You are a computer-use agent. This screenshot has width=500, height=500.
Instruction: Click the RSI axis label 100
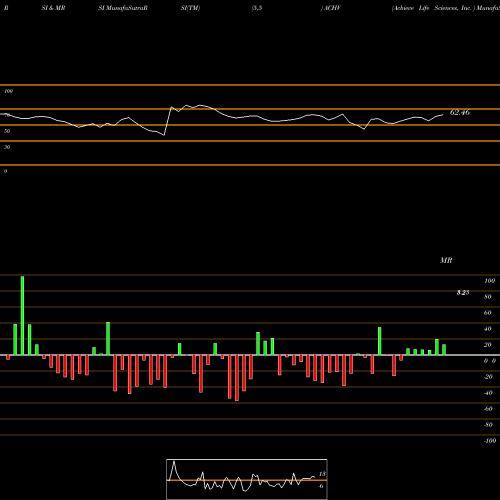point(8,91)
